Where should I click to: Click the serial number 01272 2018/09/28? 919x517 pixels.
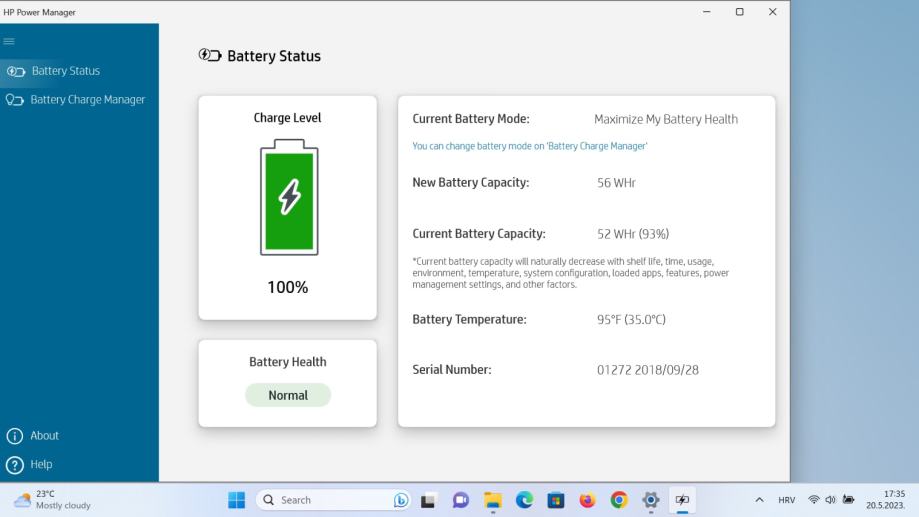coord(648,370)
